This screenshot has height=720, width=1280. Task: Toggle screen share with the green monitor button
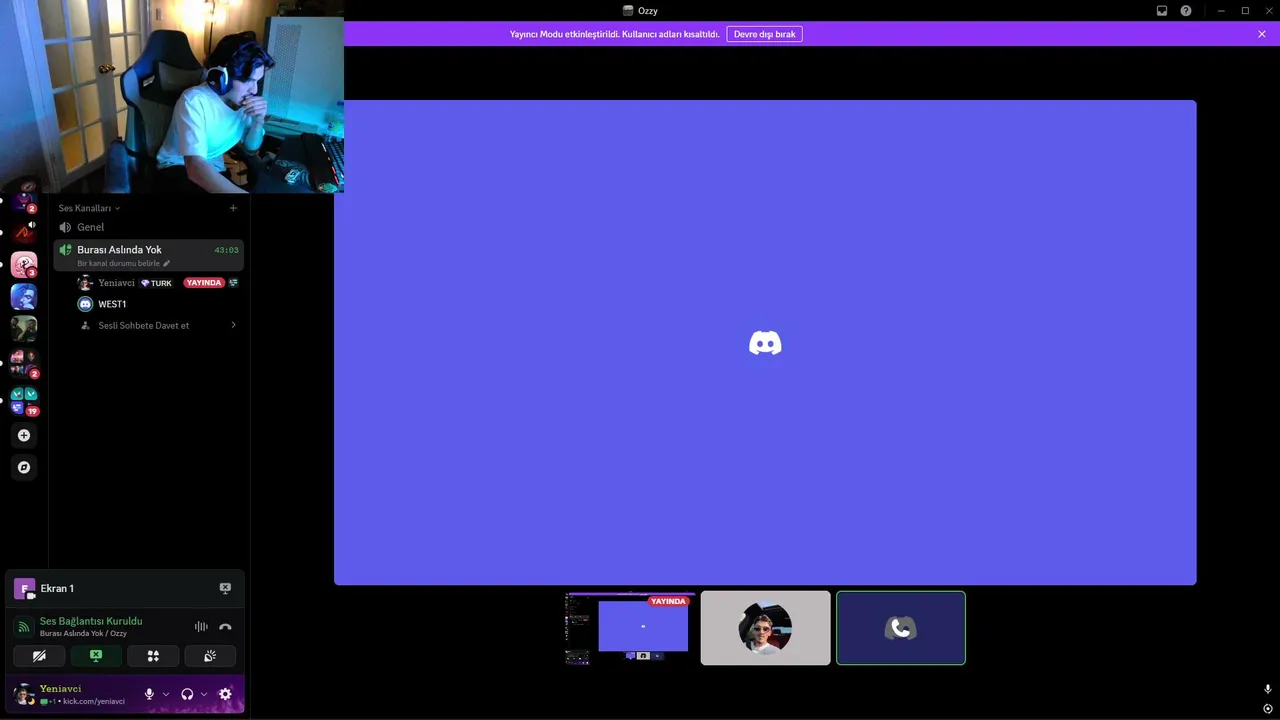point(96,656)
